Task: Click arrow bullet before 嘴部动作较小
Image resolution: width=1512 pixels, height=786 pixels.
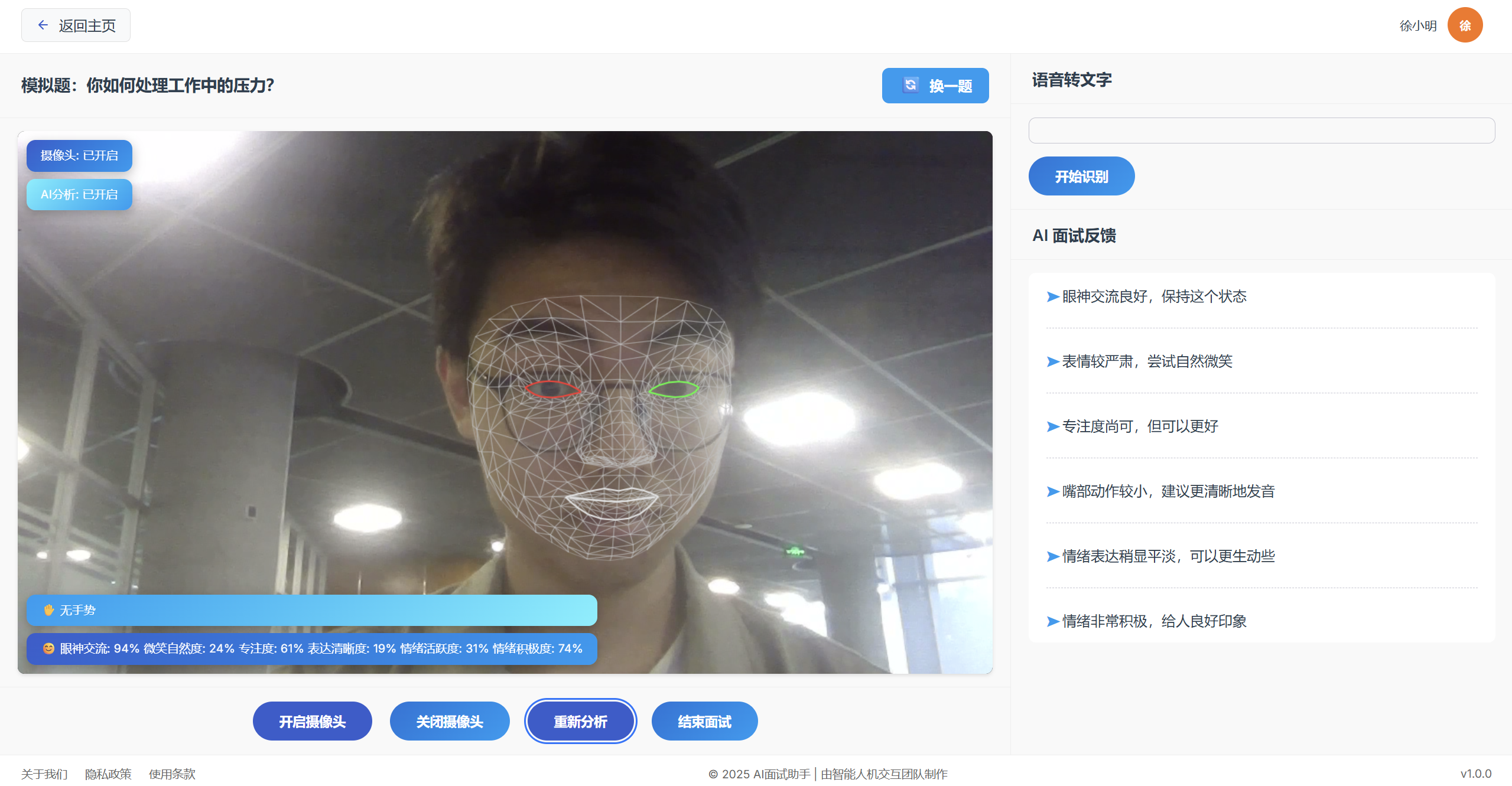Action: click(x=1052, y=491)
